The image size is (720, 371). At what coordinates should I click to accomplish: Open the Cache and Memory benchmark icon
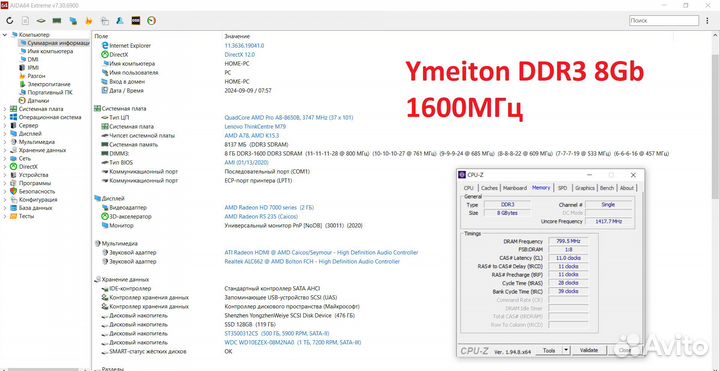pyautogui.click(x=57, y=21)
